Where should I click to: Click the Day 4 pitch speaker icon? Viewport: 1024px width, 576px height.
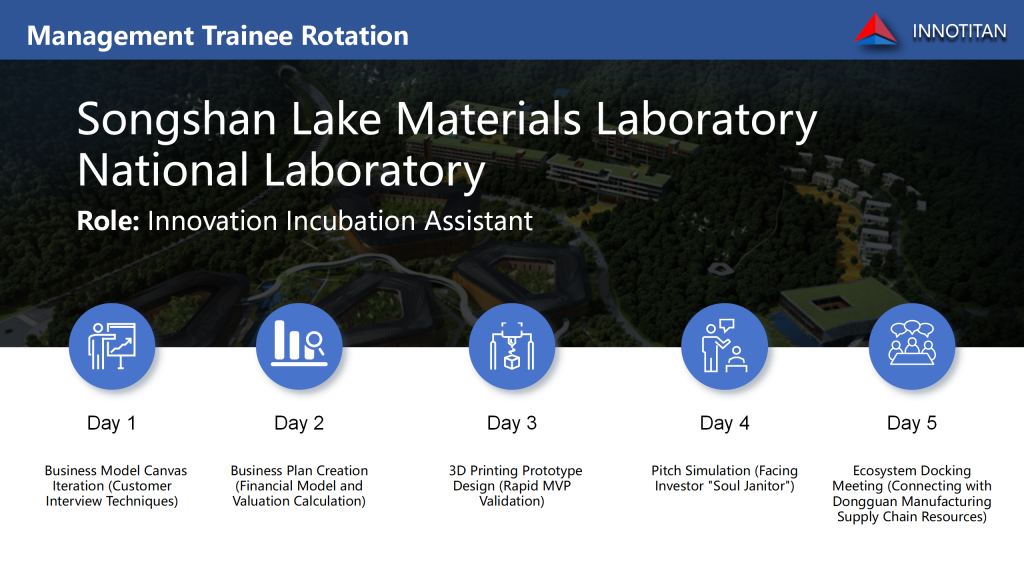click(724, 346)
